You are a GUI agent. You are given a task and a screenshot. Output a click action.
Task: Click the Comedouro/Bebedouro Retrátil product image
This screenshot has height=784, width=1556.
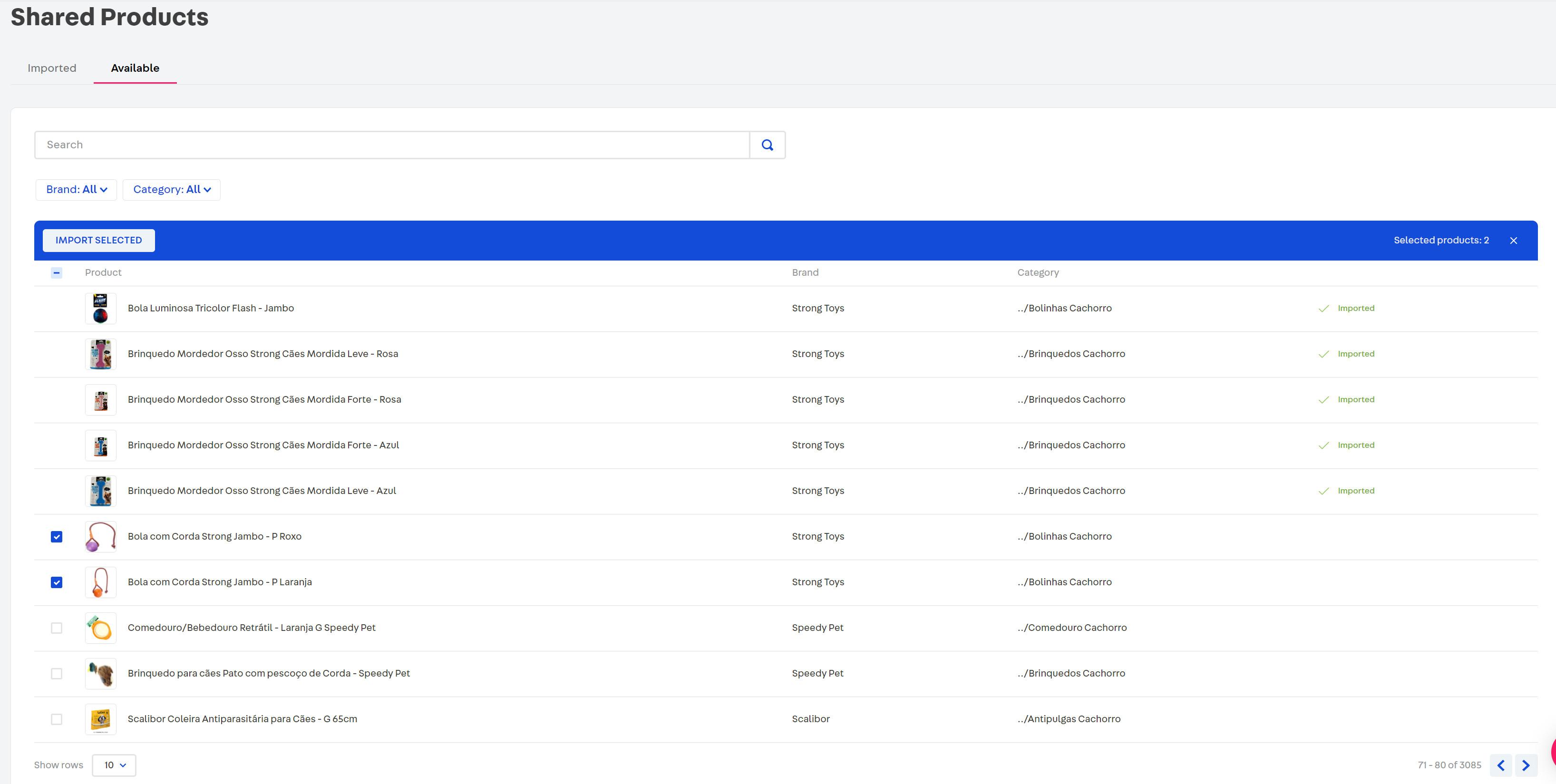click(x=100, y=628)
